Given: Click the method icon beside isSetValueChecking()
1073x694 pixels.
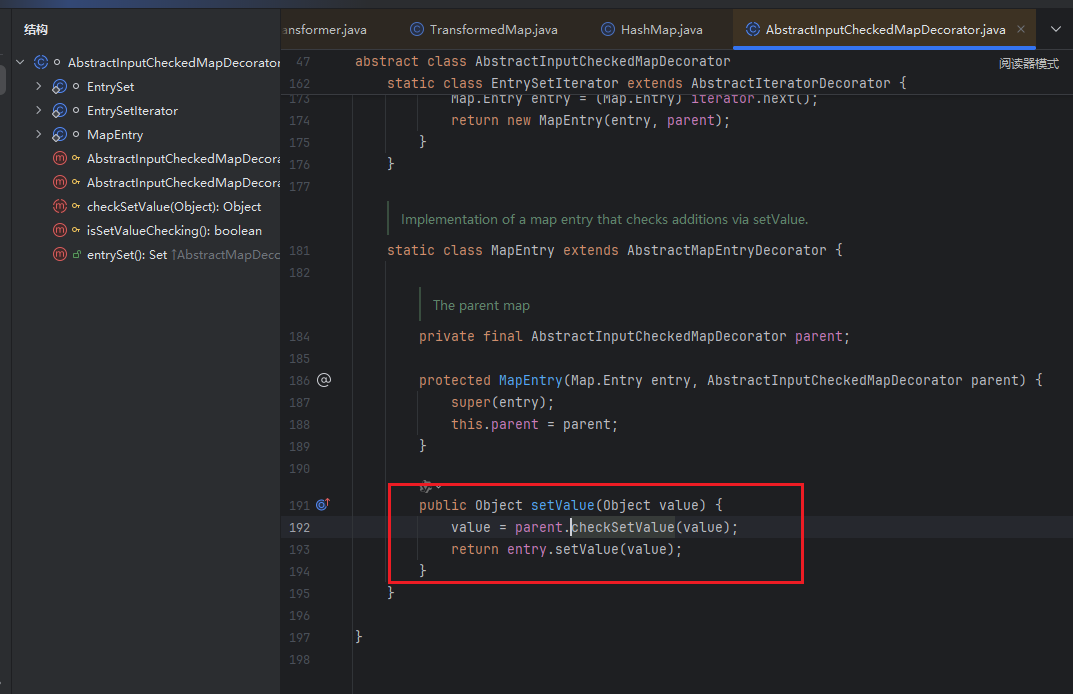Looking at the screenshot, I should [x=60, y=231].
